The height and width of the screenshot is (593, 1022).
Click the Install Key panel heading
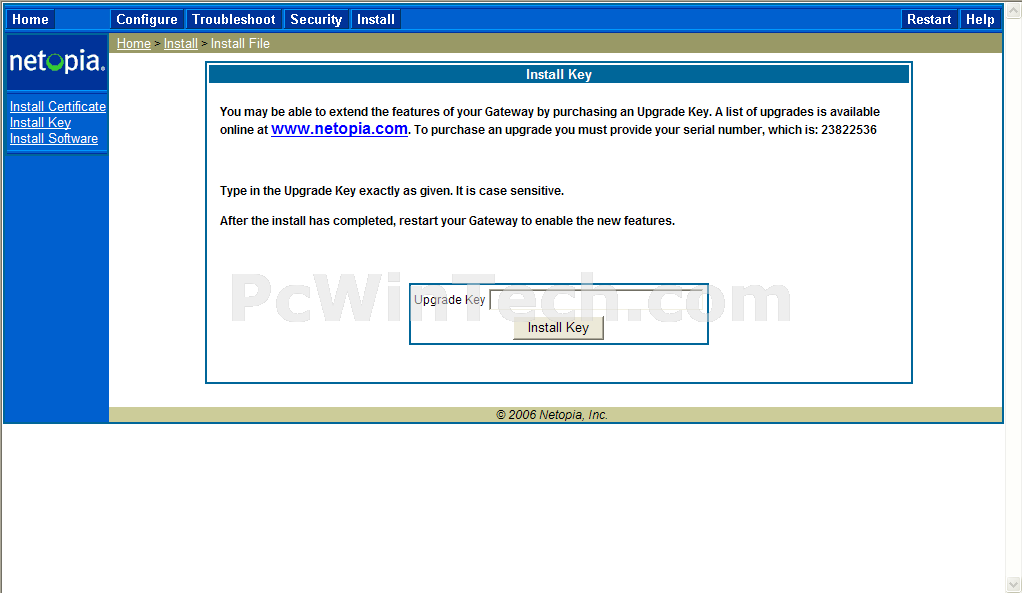[559, 74]
